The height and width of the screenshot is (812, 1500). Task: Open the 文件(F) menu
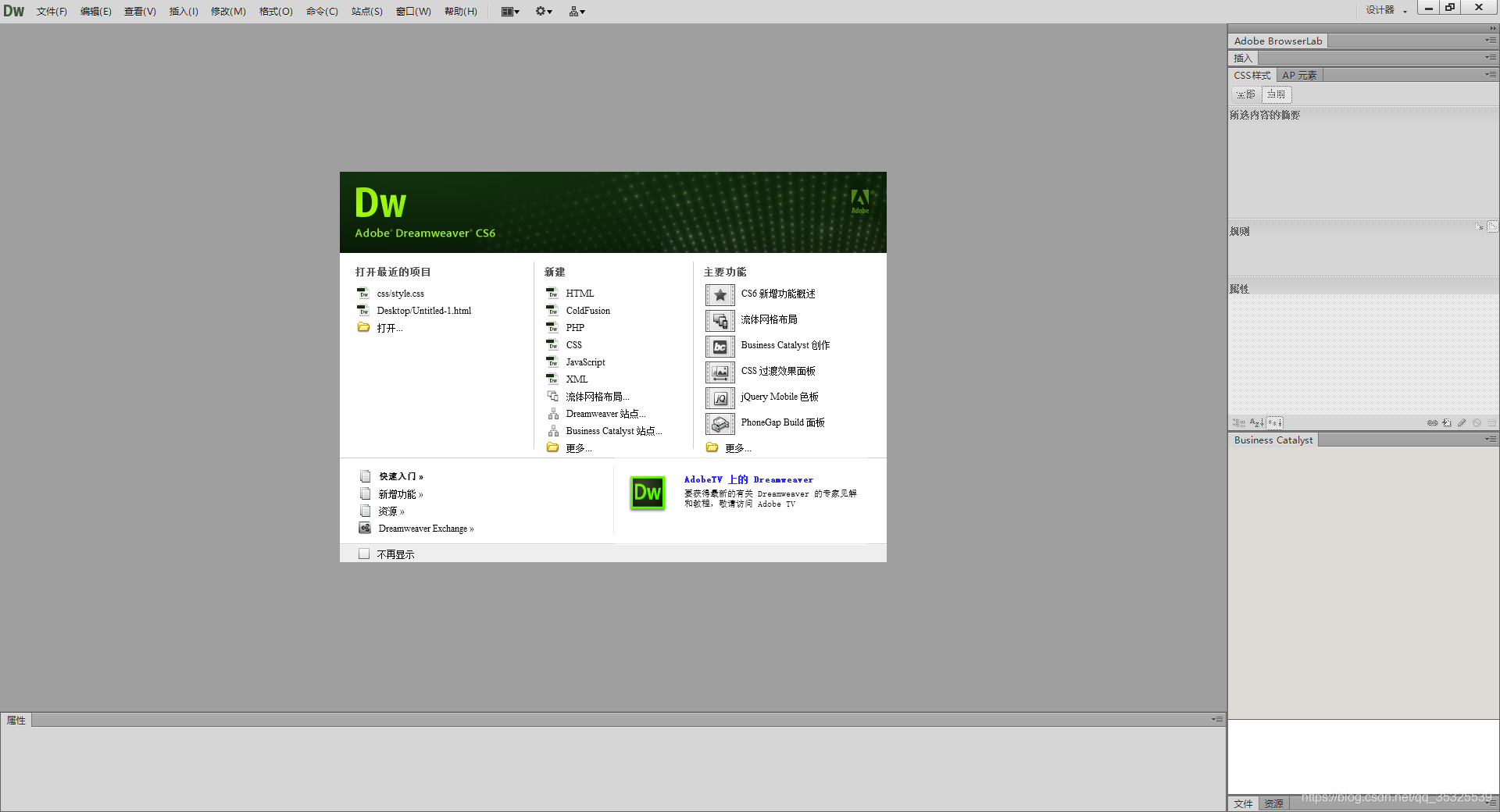point(52,11)
